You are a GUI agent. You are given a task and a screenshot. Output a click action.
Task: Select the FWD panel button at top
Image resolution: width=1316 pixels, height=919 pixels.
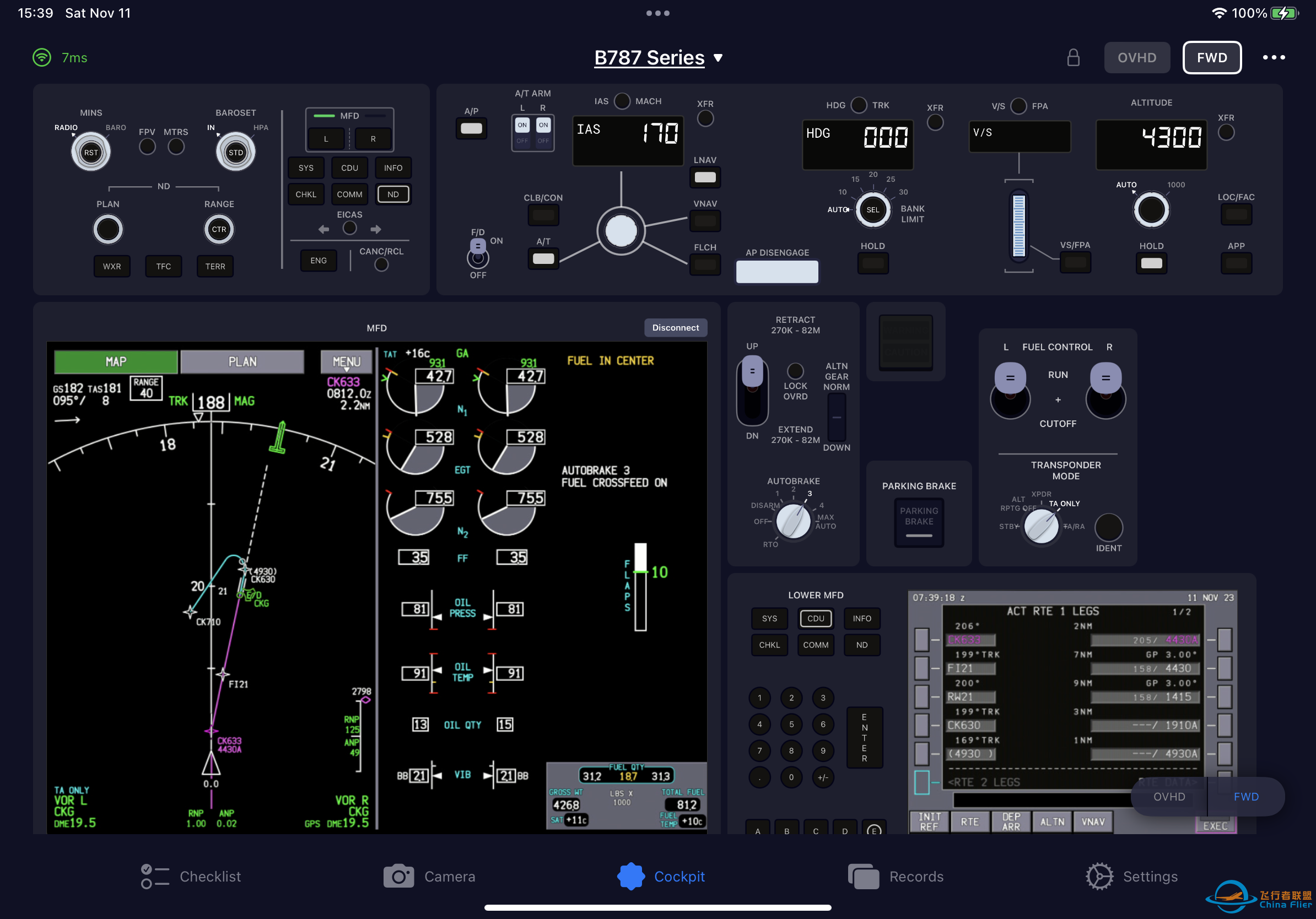click(x=1212, y=57)
